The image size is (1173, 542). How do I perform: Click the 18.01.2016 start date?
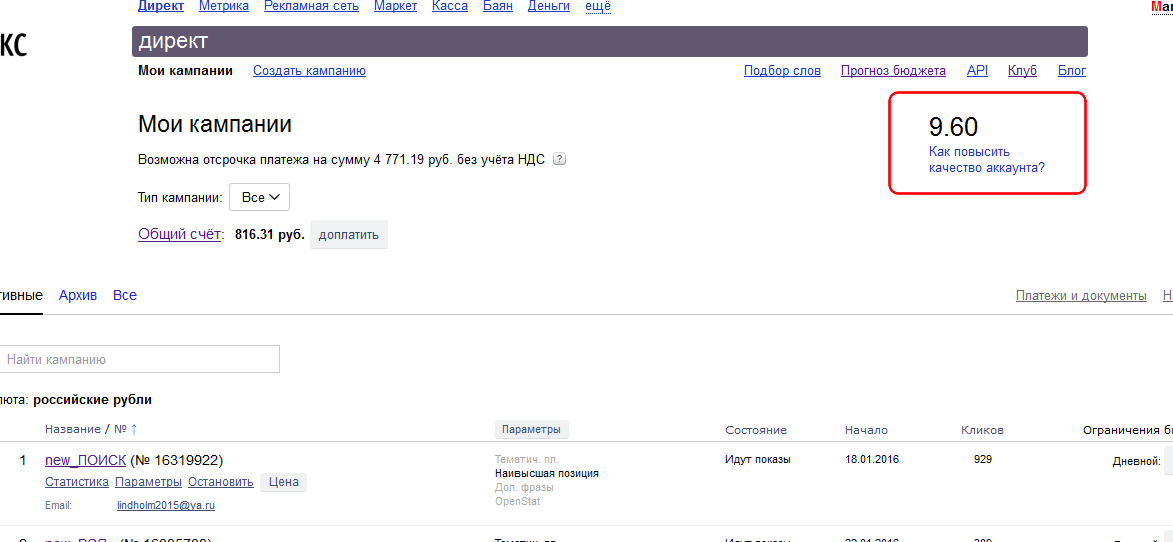click(872, 459)
